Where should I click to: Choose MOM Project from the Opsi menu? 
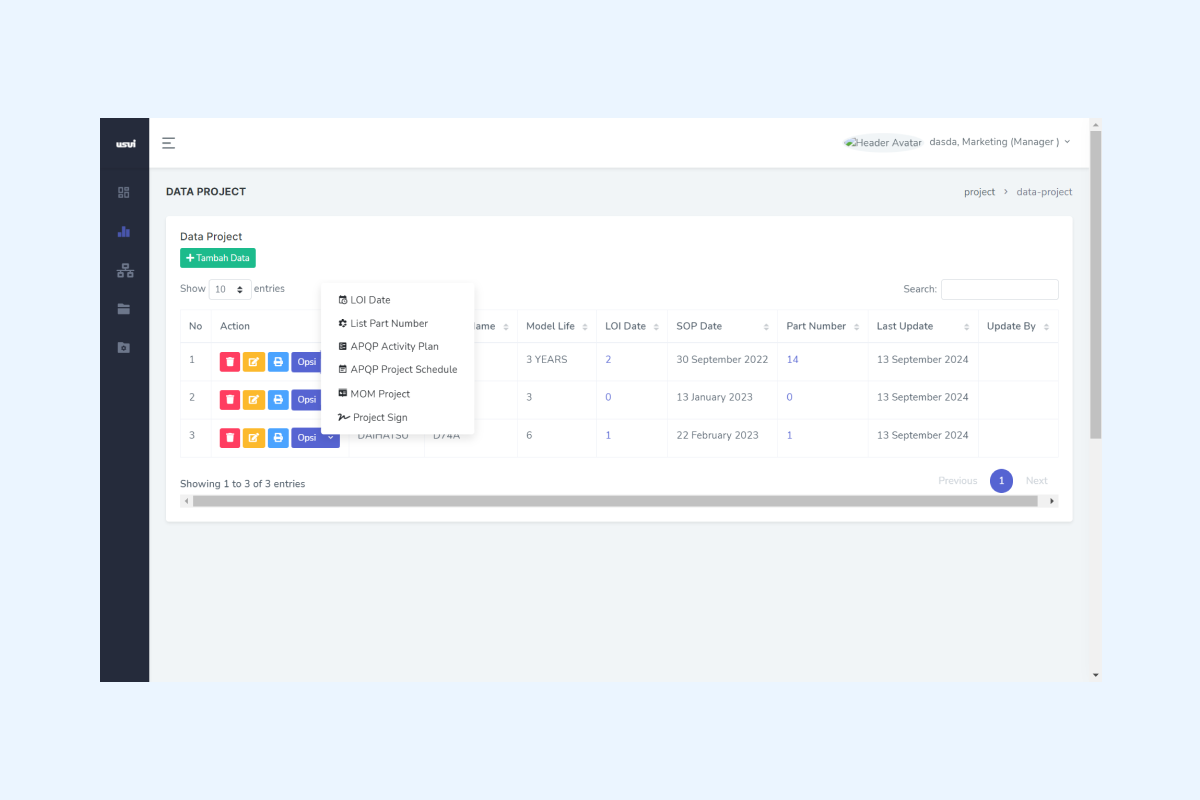coord(397,394)
